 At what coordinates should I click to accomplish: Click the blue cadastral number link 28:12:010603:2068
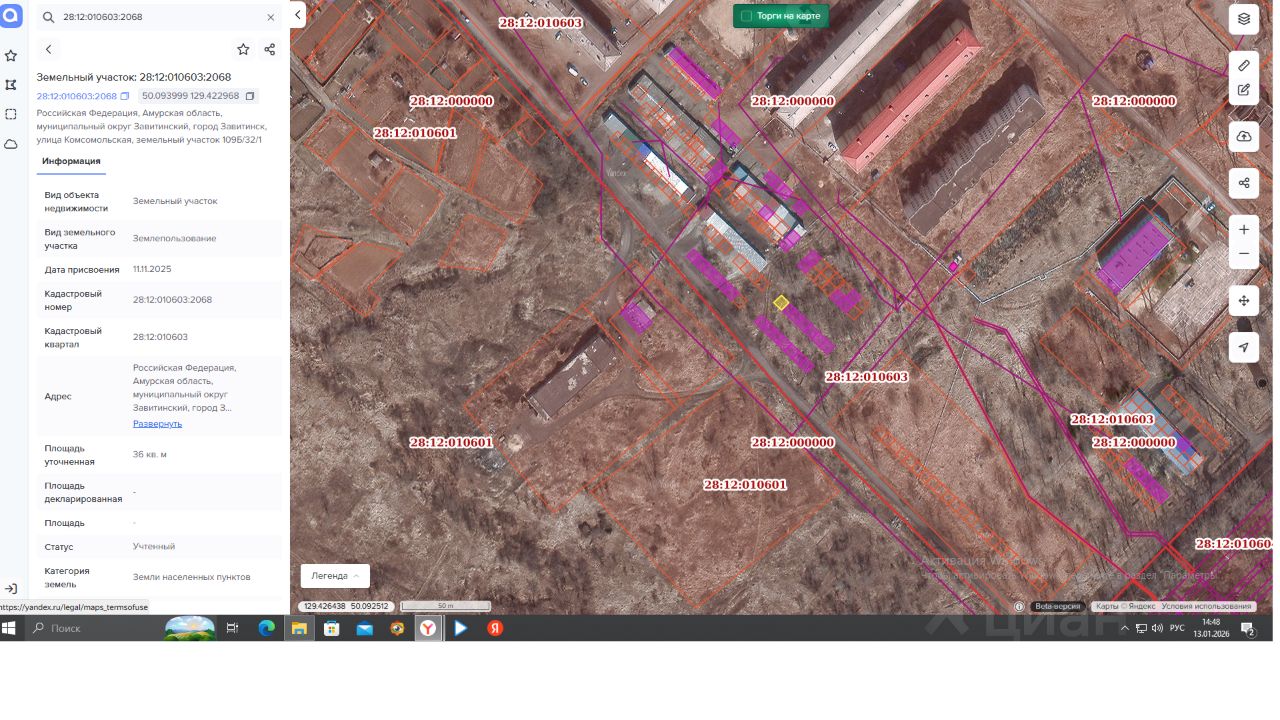(77, 96)
